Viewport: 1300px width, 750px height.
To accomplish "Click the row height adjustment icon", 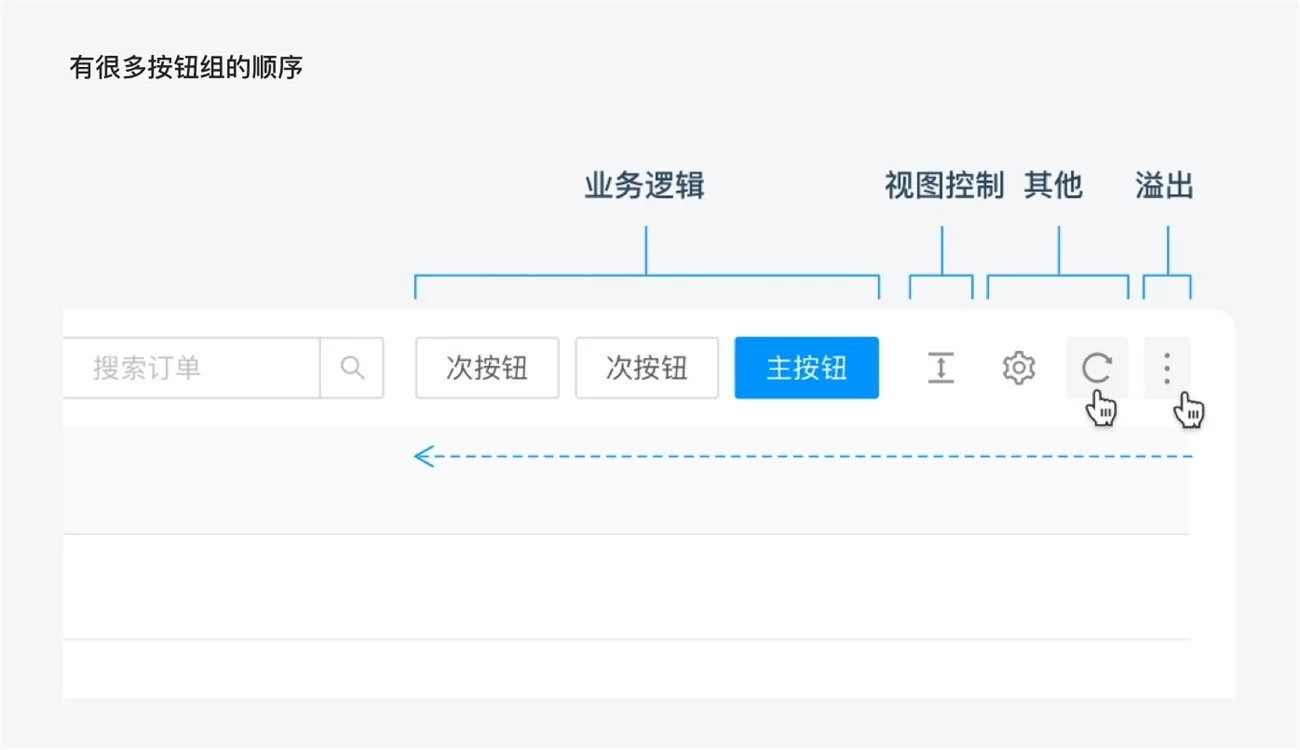I will [940, 368].
